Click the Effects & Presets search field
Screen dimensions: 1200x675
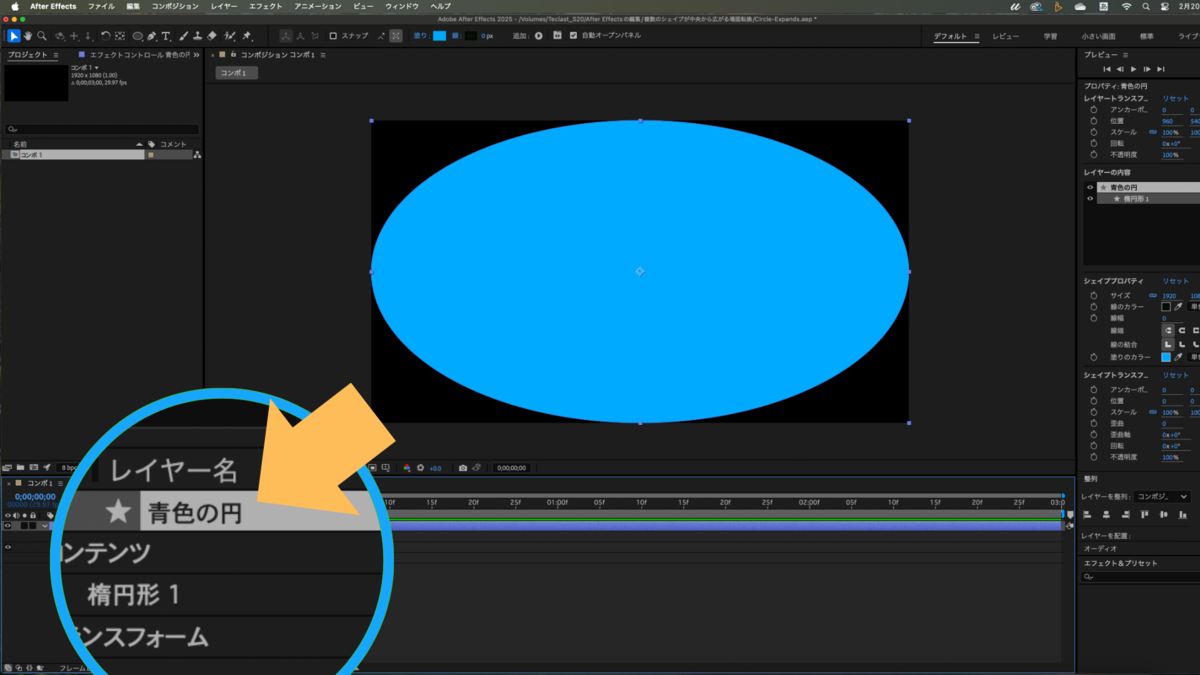point(1140,577)
